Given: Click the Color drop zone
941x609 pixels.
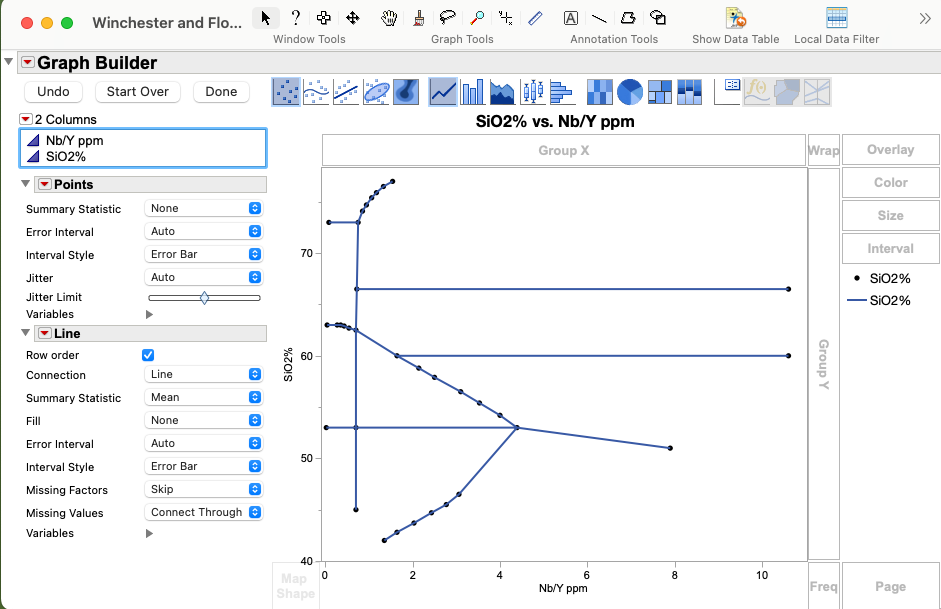Looking at the screenshot, I should 890,182.
